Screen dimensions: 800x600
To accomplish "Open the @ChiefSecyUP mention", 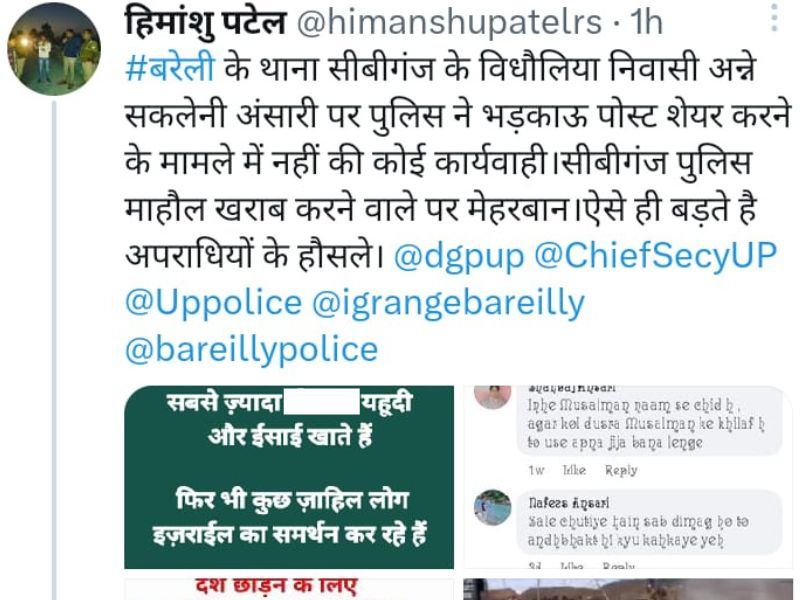I will tap(655, 255).
